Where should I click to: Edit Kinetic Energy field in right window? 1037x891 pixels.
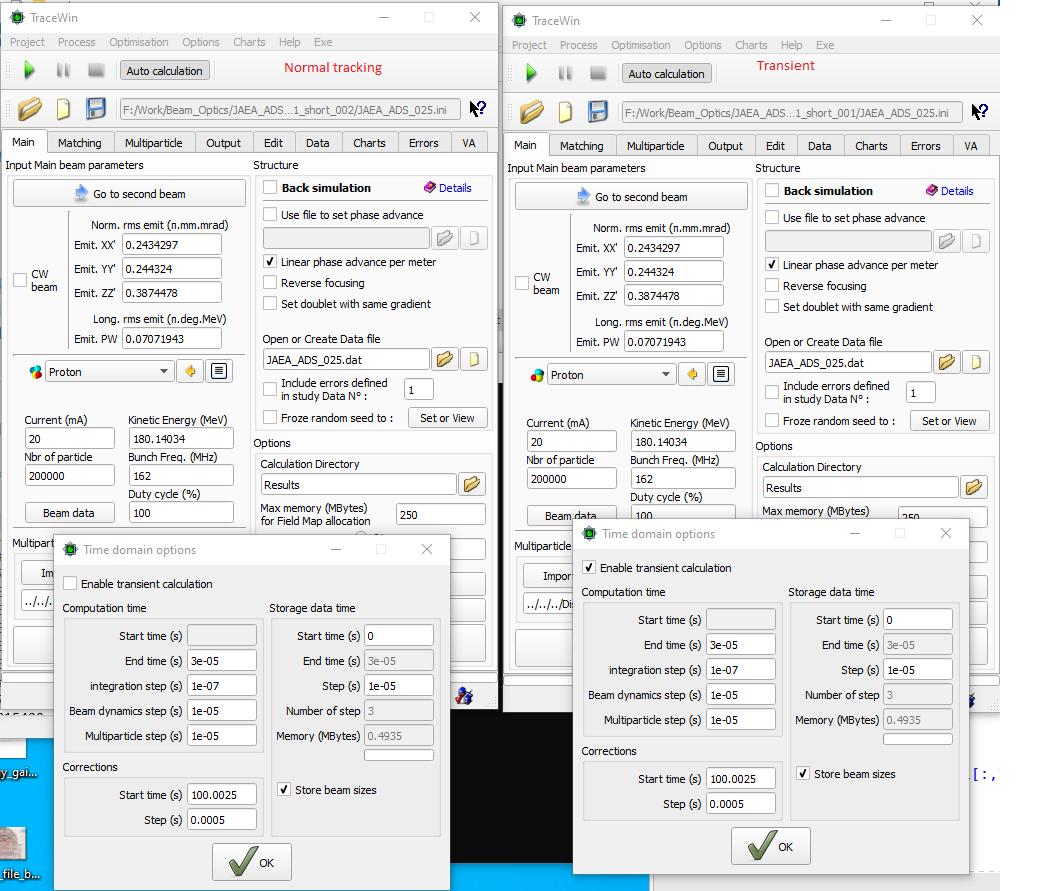(x=683, y=441)
